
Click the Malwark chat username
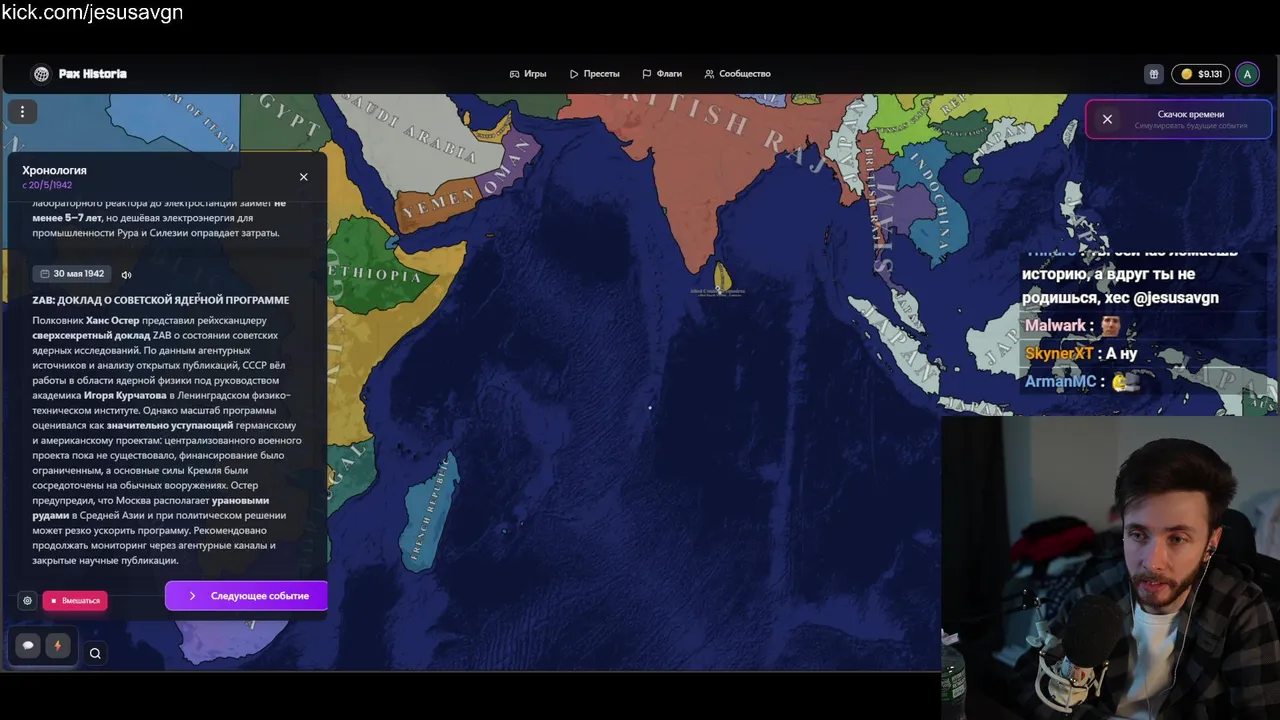click(x=1055, y=326)
